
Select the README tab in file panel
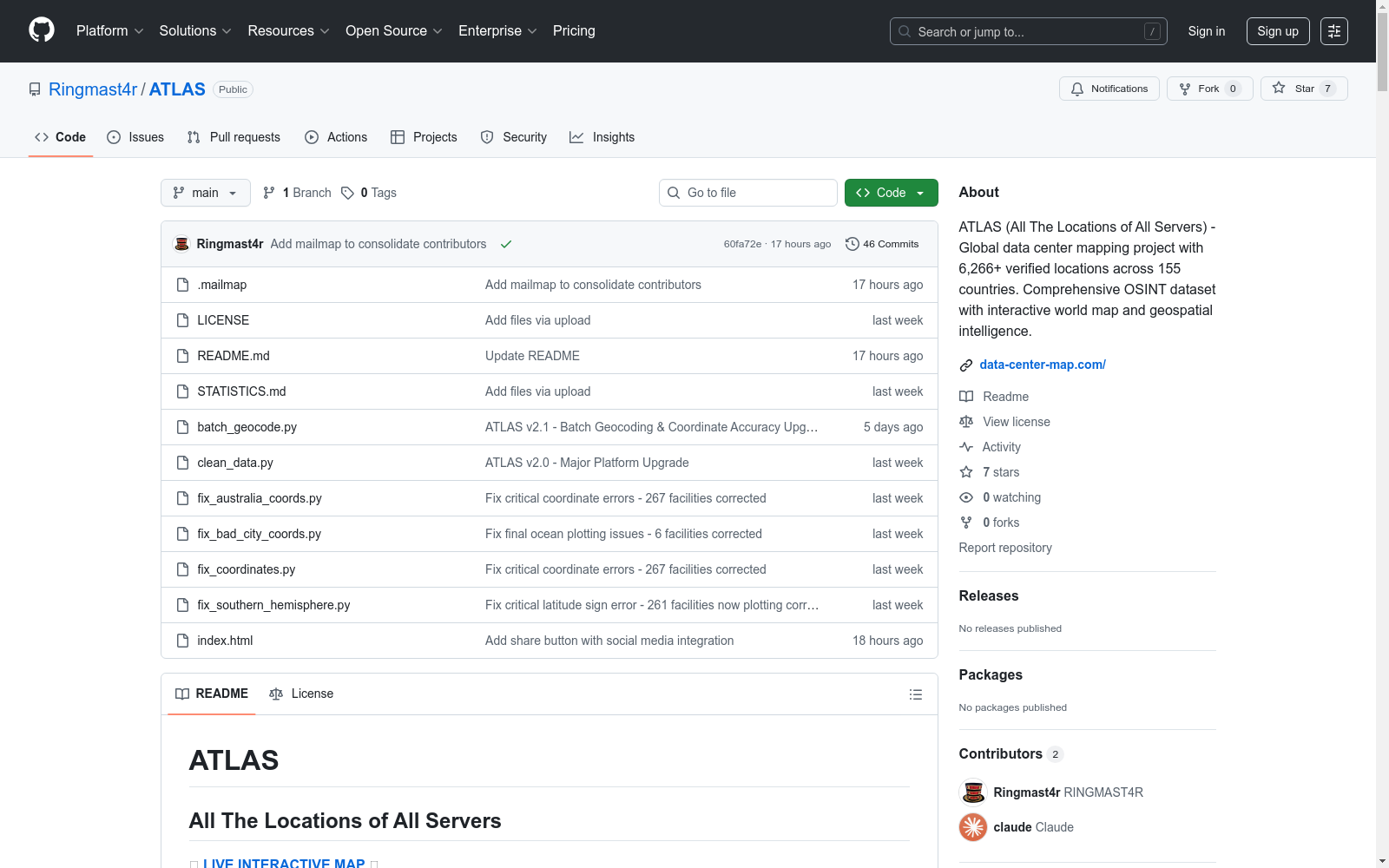point(212,694)
